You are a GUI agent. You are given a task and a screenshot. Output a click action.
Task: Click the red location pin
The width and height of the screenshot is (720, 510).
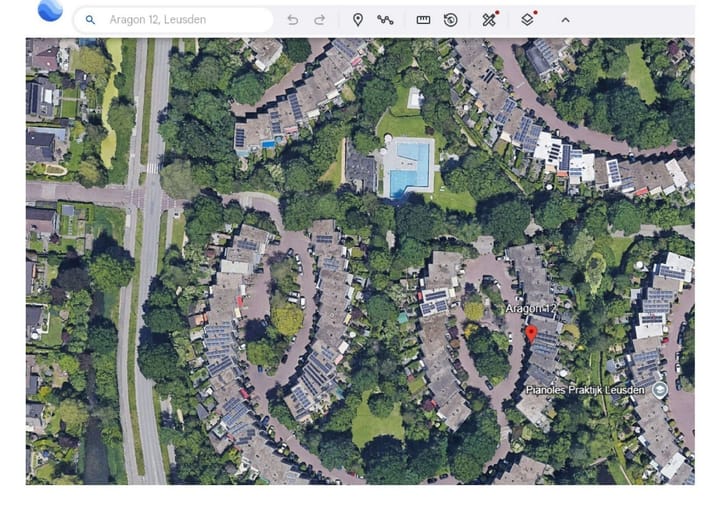pos(531,334)
